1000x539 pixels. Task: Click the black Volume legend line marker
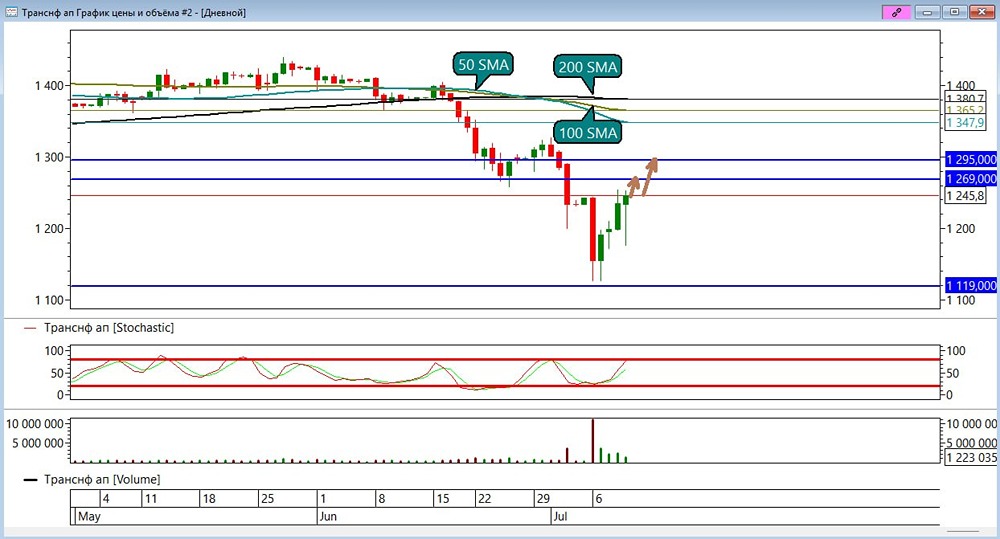click(x=30, y=480)
